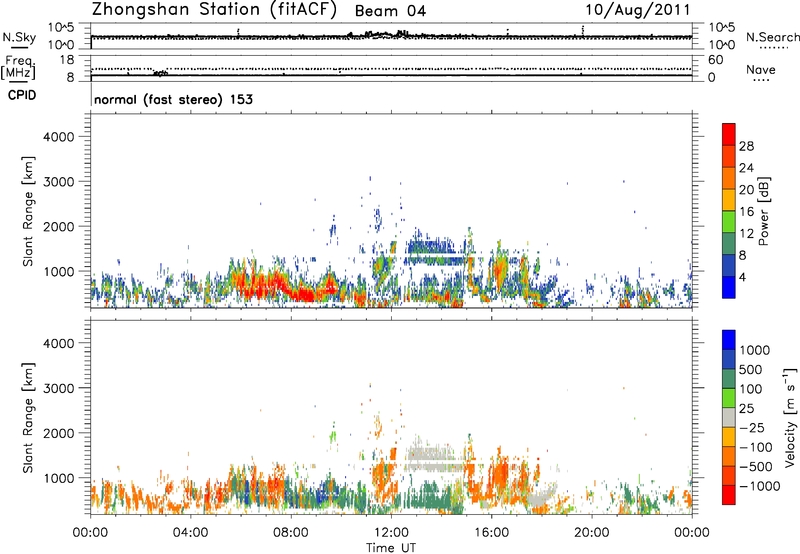
Task: Click the date 10/Aug/2011
Action: (638, 10)
